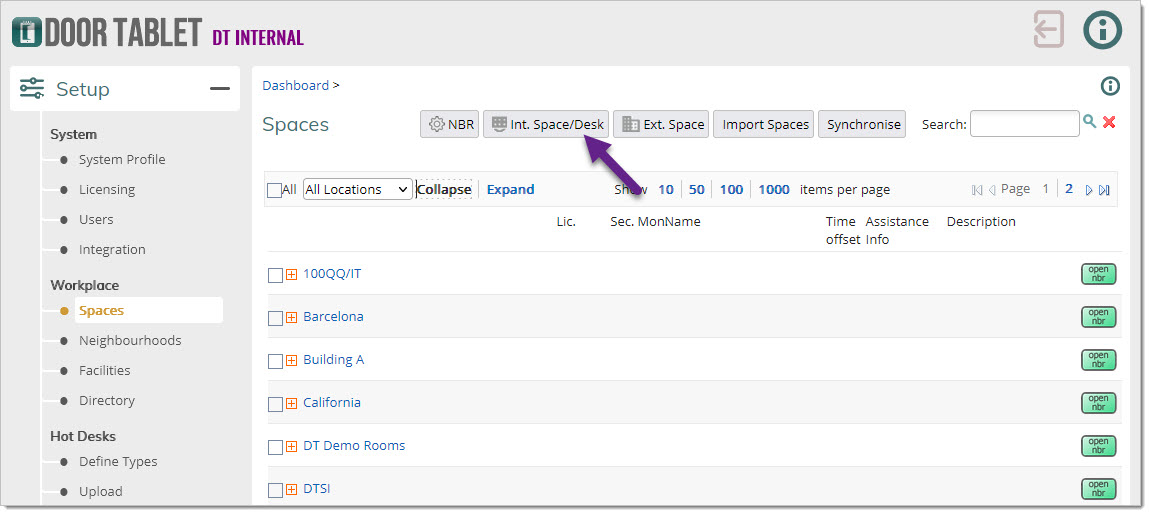Tick the All checkbox
The width and height of the screenshot is (1149, 514).
pos(274,190)
